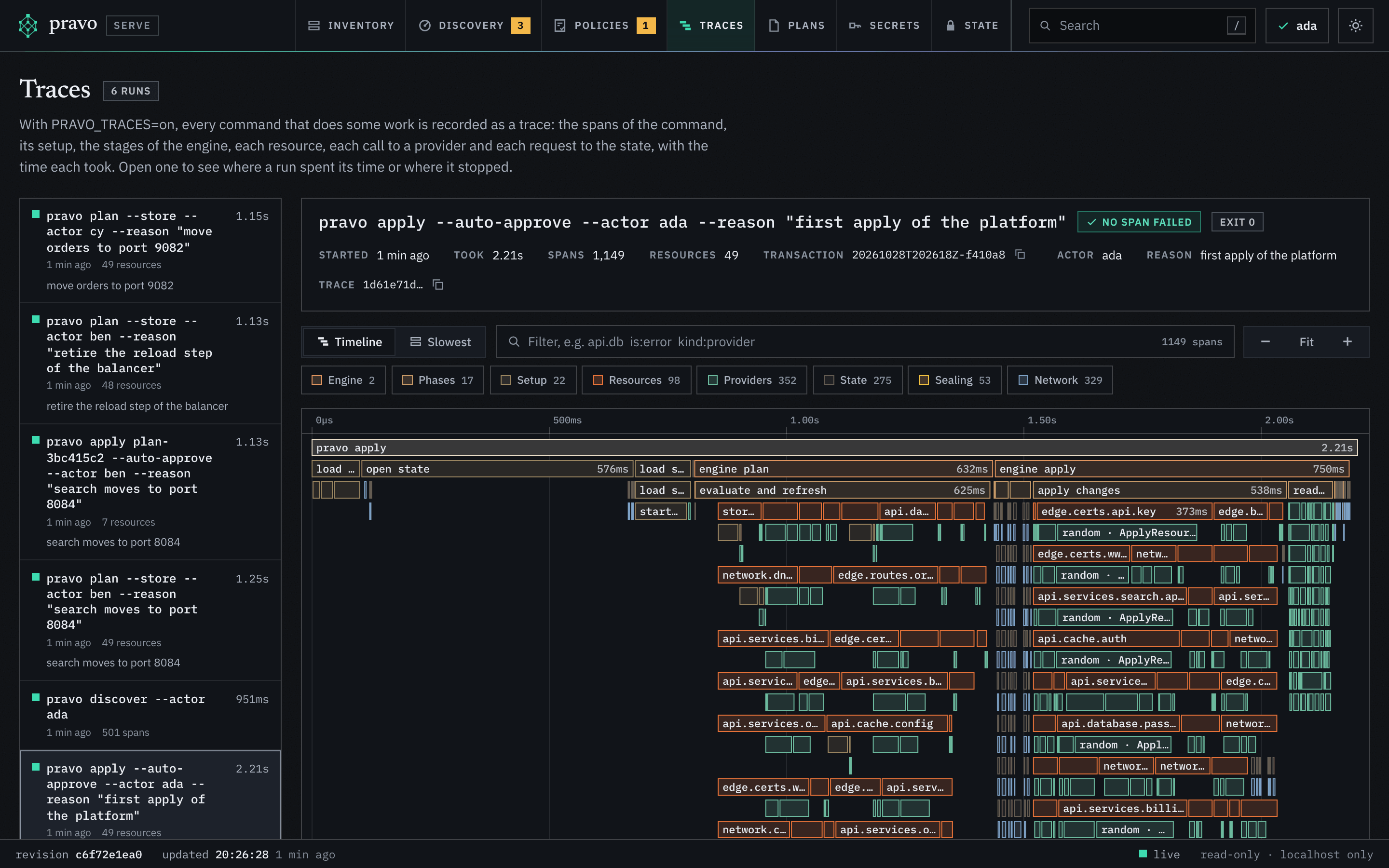
Task: Click the Policies document icon
Action: pos(560,25)
